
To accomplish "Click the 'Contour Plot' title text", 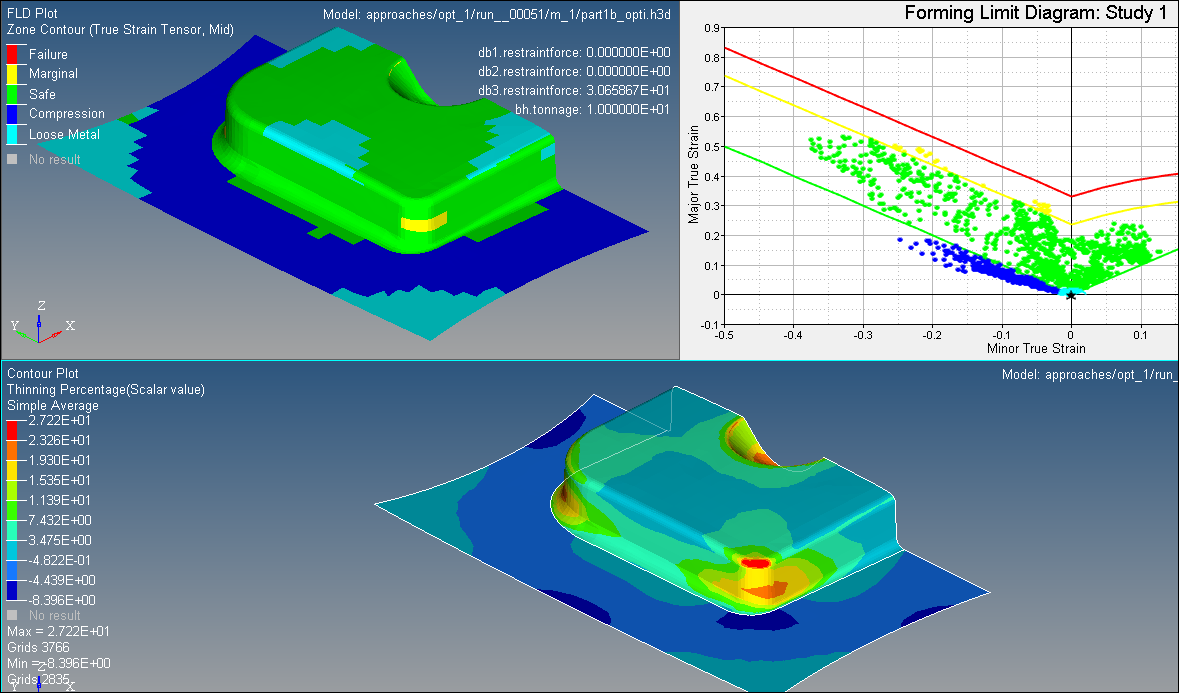I will [x=43, y=374].
